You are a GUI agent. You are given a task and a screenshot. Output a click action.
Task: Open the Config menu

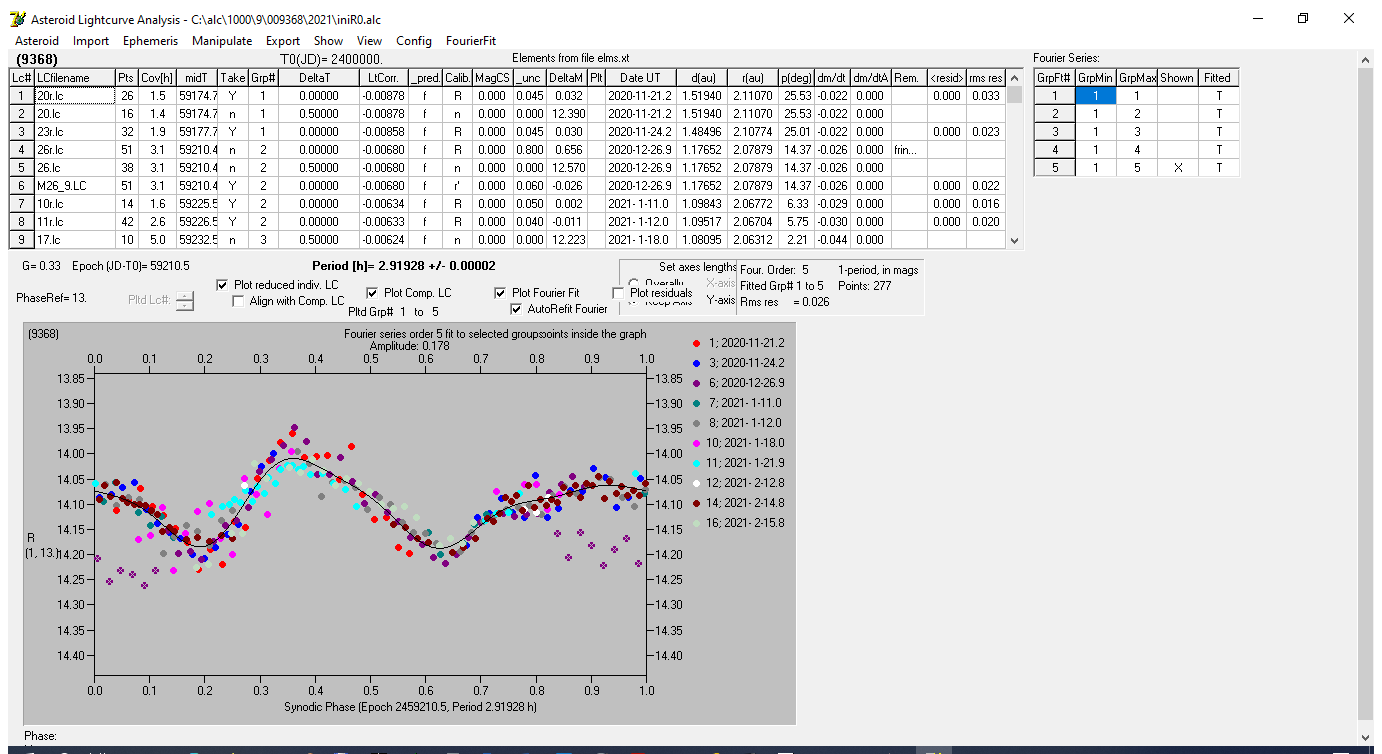[x=414, y=41]
